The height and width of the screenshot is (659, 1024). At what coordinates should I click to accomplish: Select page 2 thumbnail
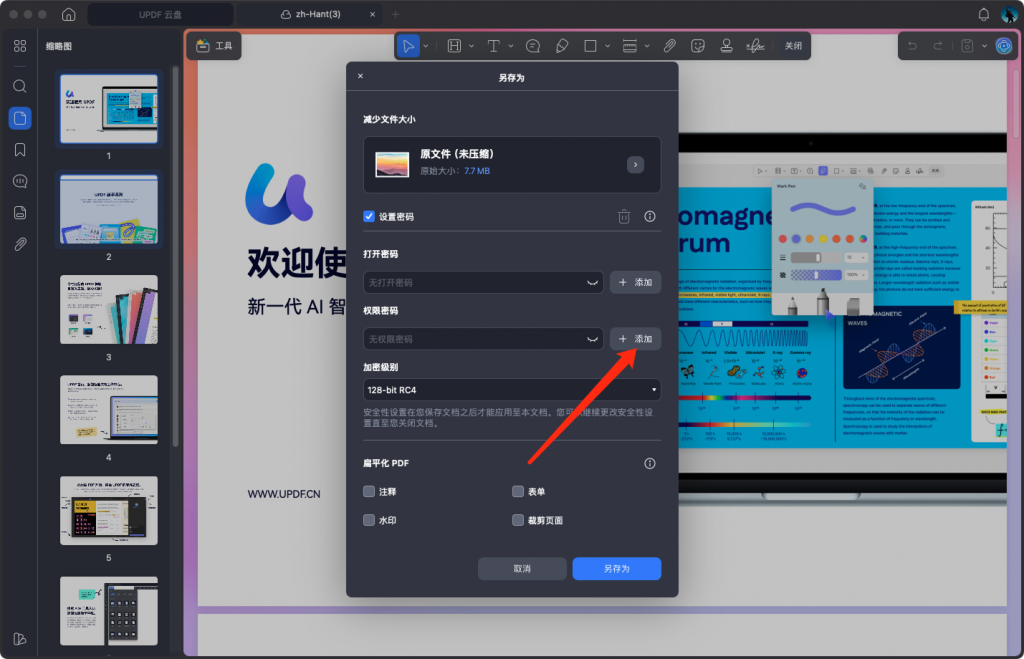click(x=108, y=210)
